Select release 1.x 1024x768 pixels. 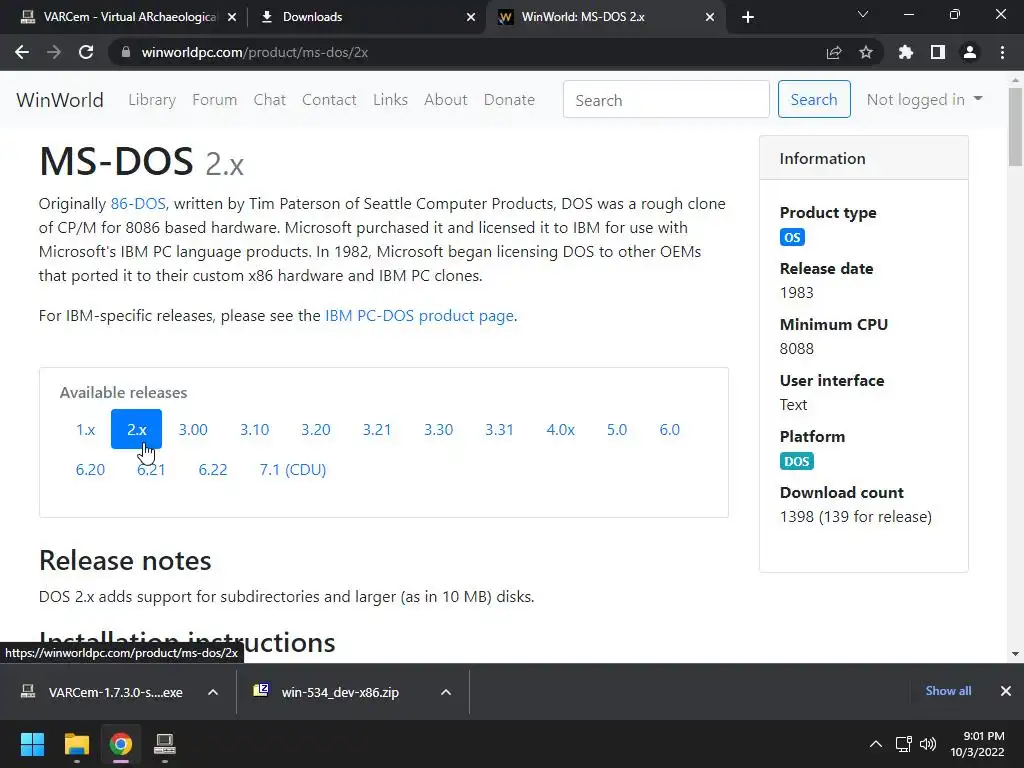coord(85,430)
